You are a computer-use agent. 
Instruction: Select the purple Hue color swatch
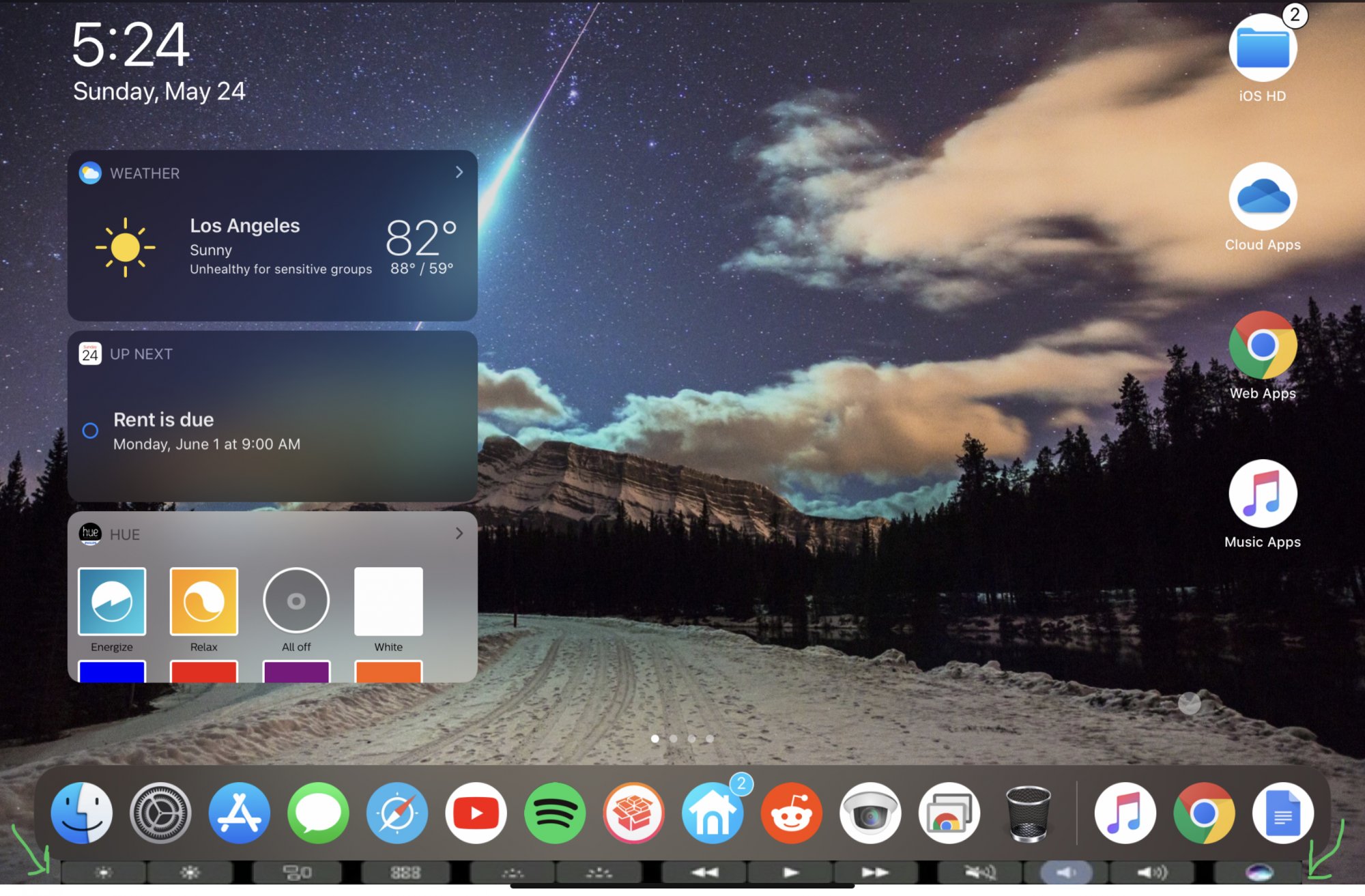pyautogui.click(x=296, y=671)
